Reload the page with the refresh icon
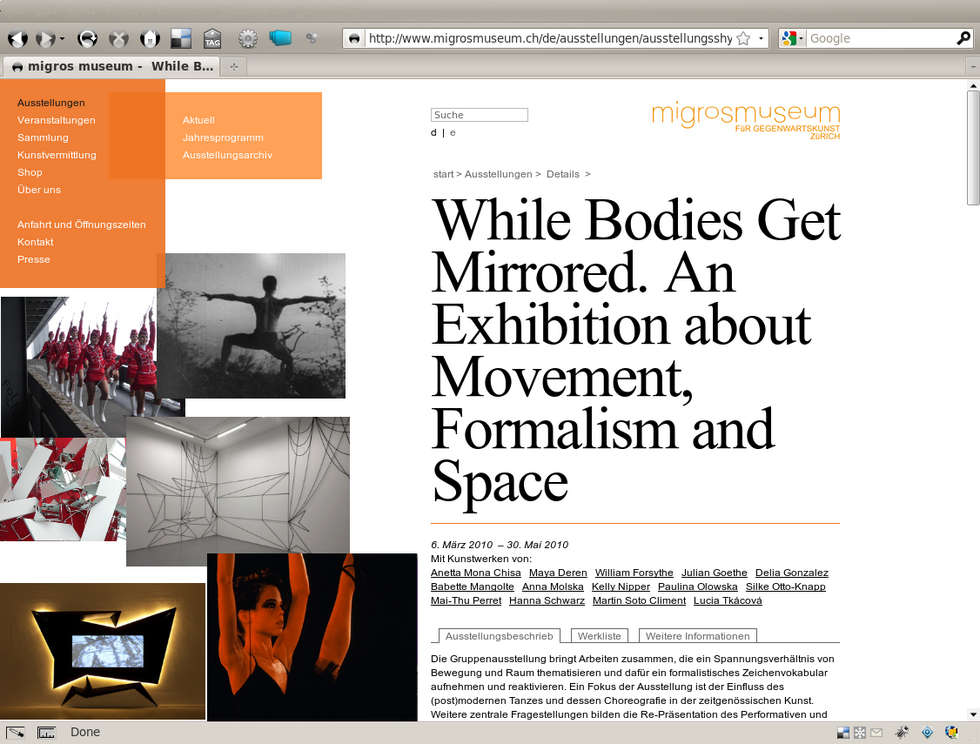The height and width of the screenshot is (744, 980). click(x=87, y=39)
